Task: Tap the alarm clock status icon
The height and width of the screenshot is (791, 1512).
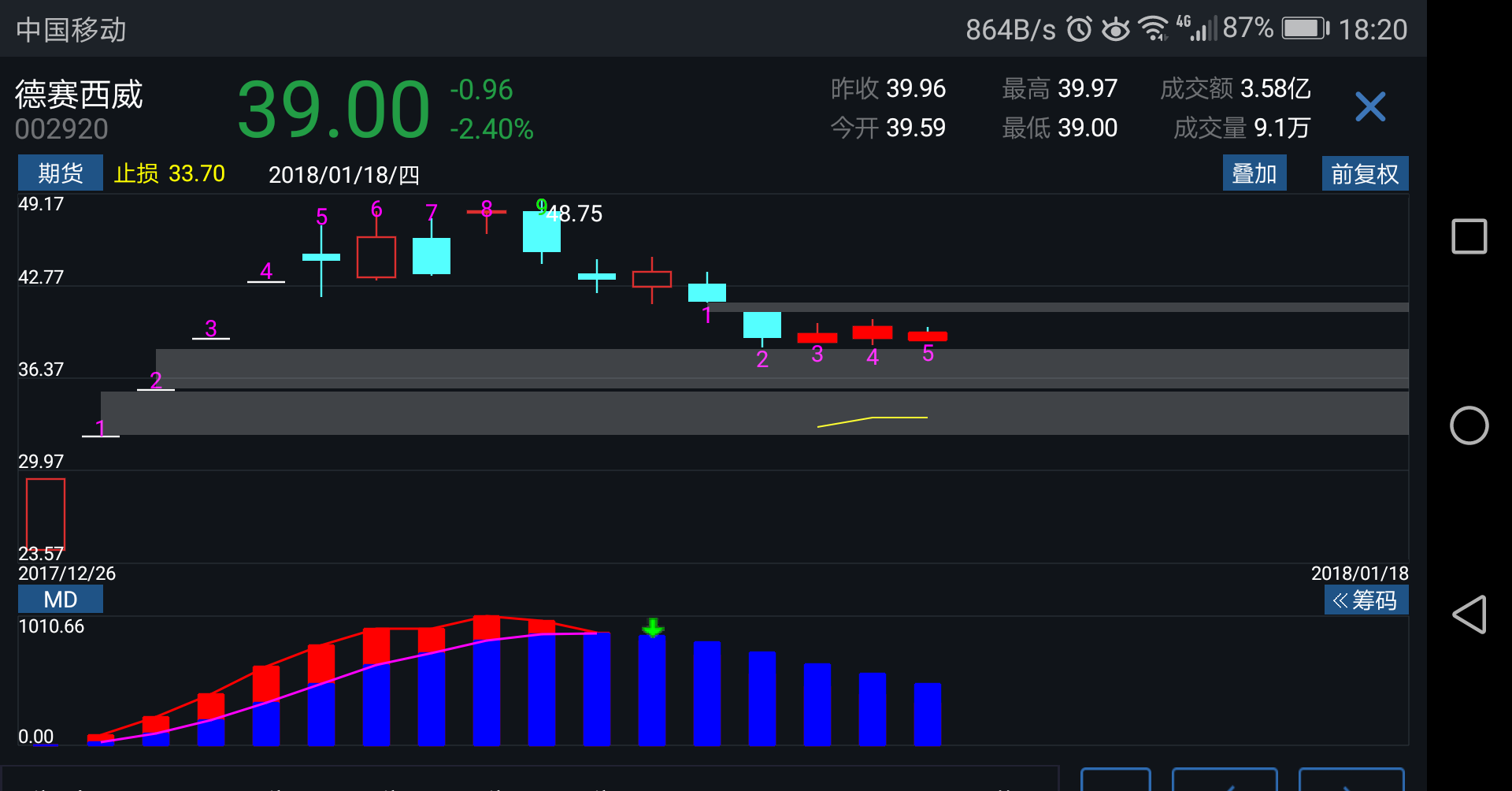Action: point(1079,29)
